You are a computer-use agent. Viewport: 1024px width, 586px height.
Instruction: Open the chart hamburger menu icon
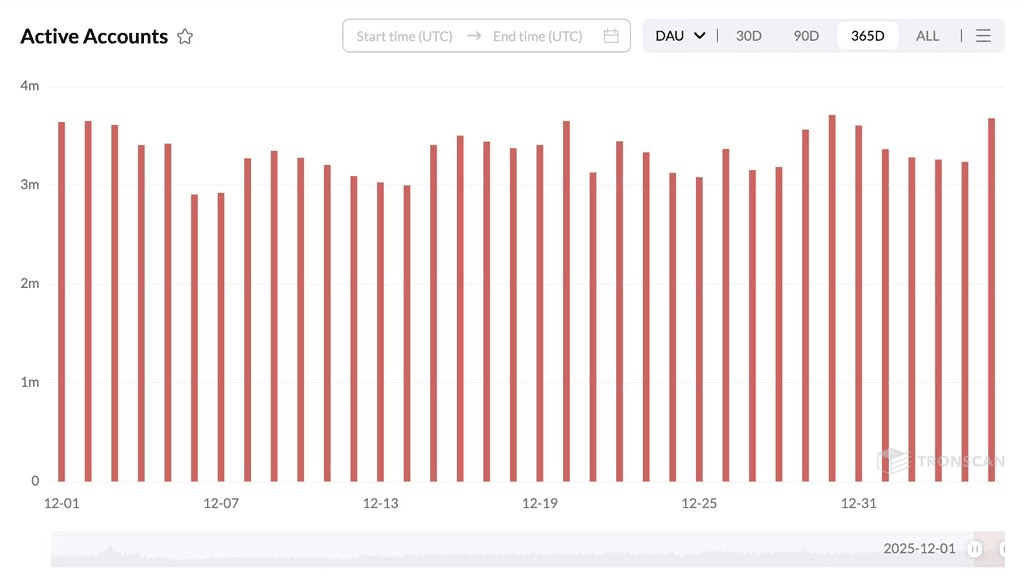click(x=983, y=36)
